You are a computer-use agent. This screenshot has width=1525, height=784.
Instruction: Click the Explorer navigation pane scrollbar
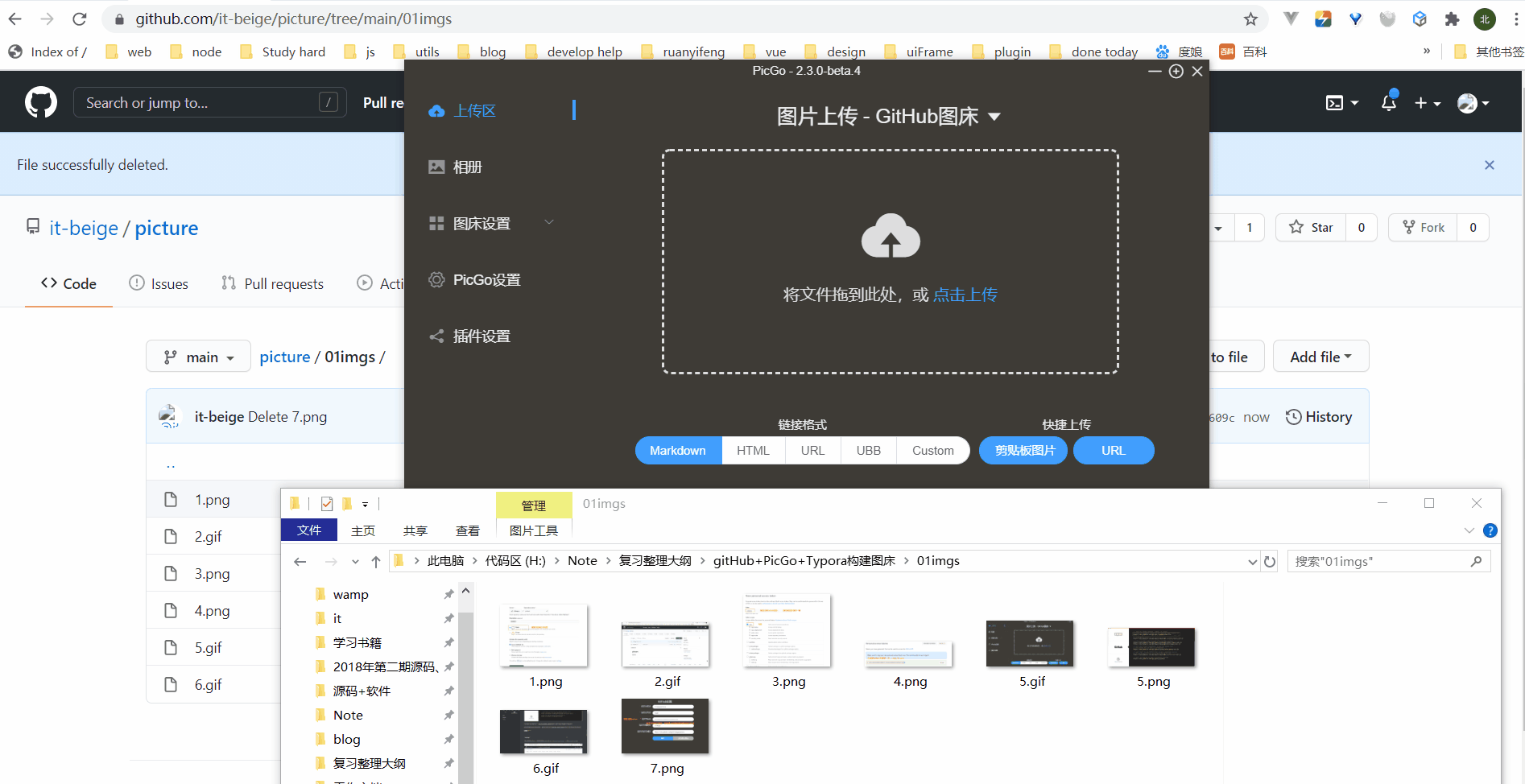tap(465, 684)
